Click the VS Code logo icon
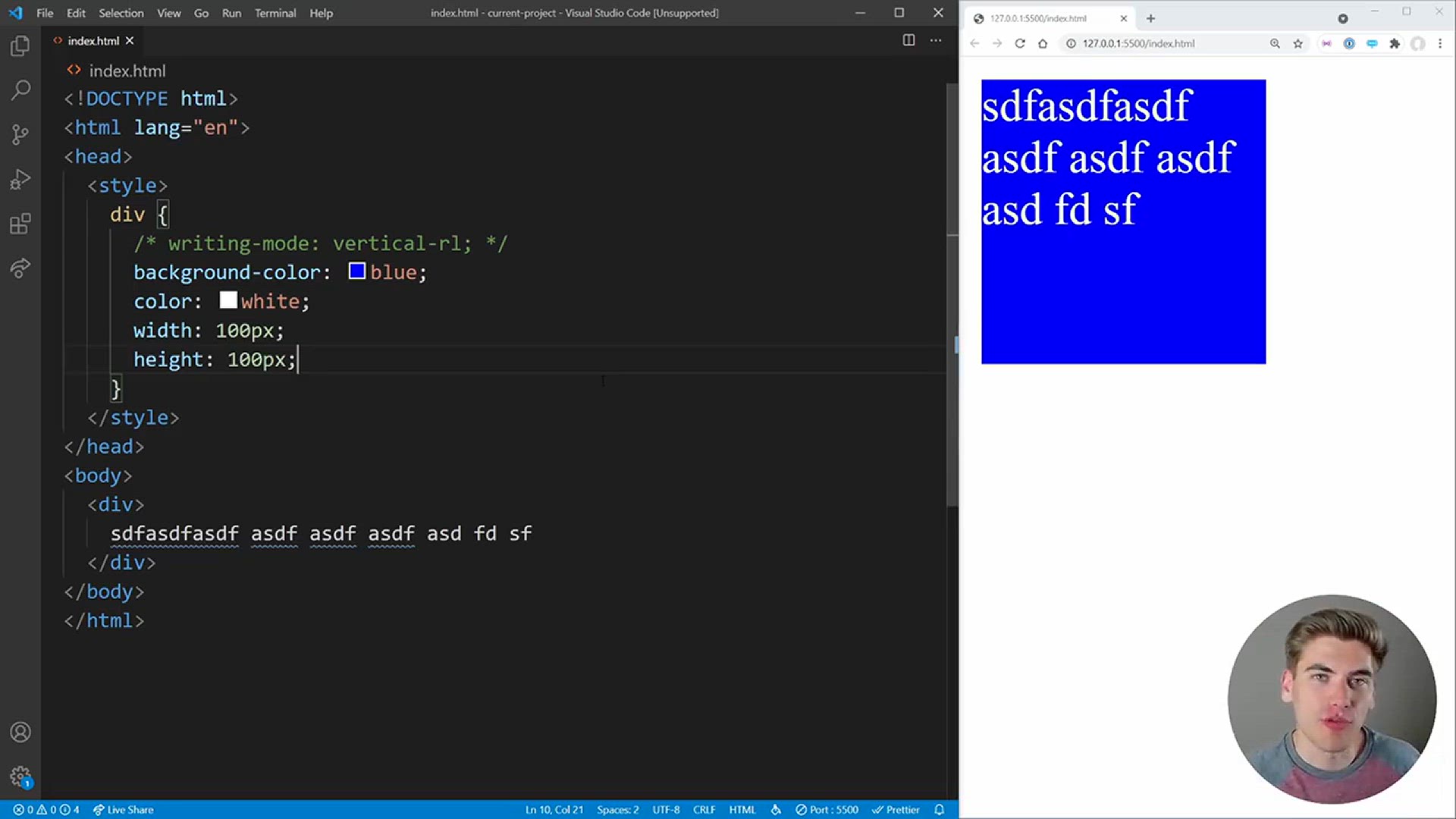 pos(16,13)
